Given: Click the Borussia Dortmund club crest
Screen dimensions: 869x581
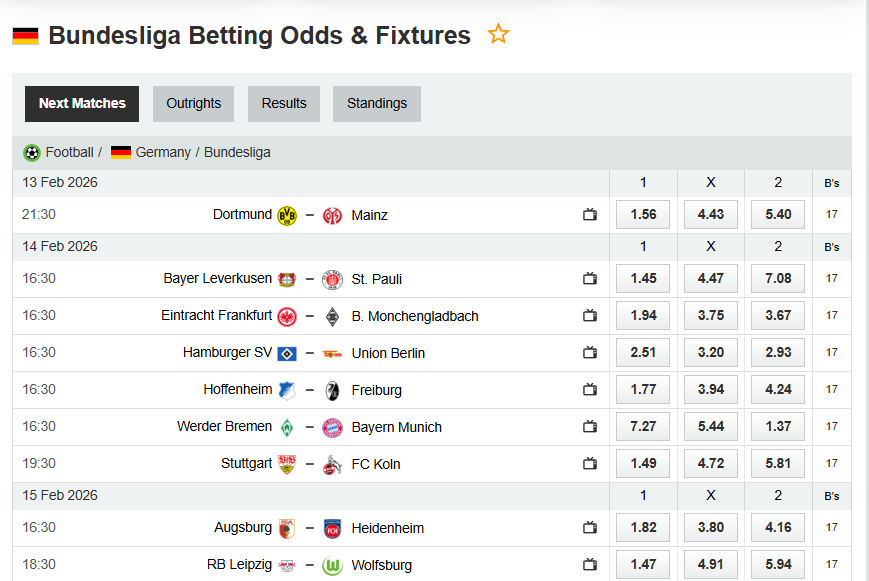Looking at the screenshot, I should pos(286,214).
